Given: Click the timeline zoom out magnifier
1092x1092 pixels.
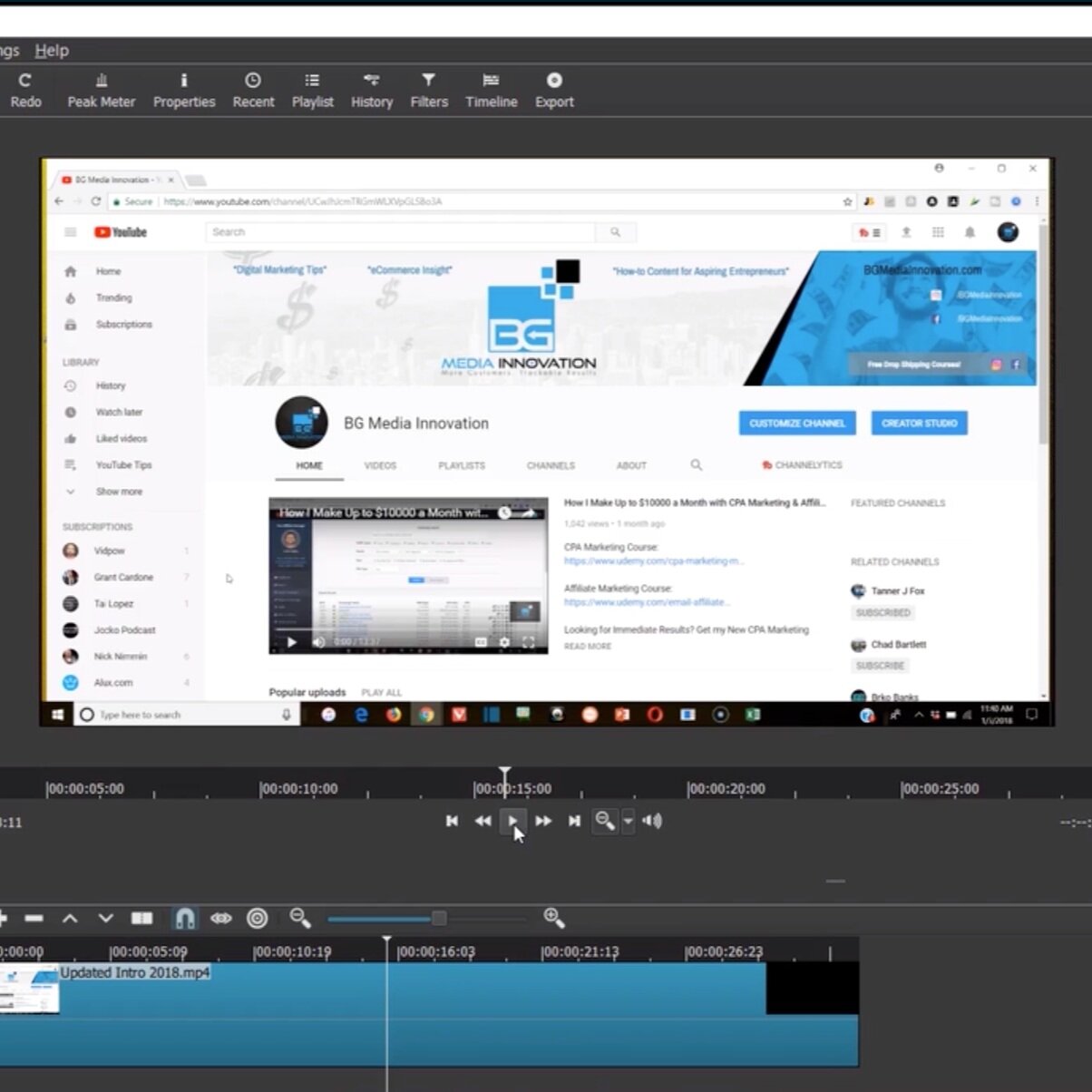Looking at the screenshot, I should (x=300, y=919).
